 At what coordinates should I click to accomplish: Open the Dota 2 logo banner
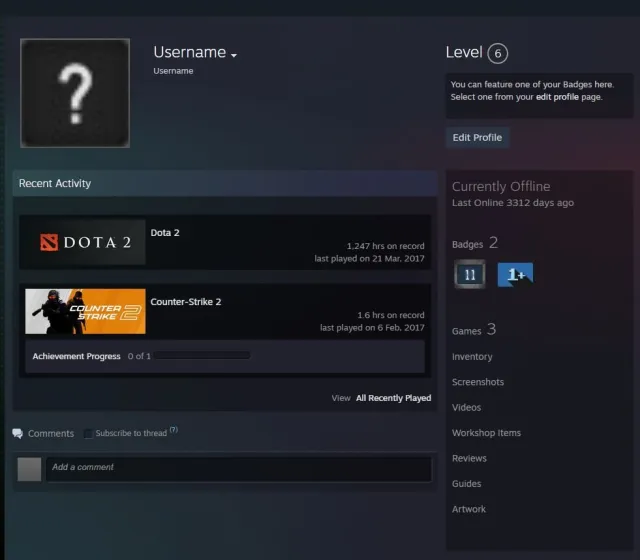tap(85, 242)
